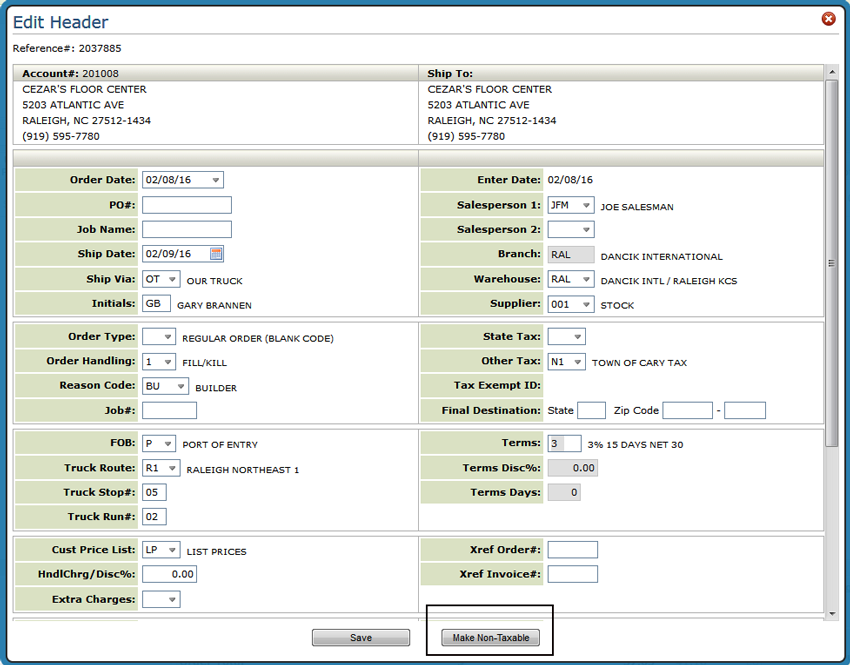The image size is (850, 665).
Task: Focus the Job Name text field
Action: click(186, 230)
